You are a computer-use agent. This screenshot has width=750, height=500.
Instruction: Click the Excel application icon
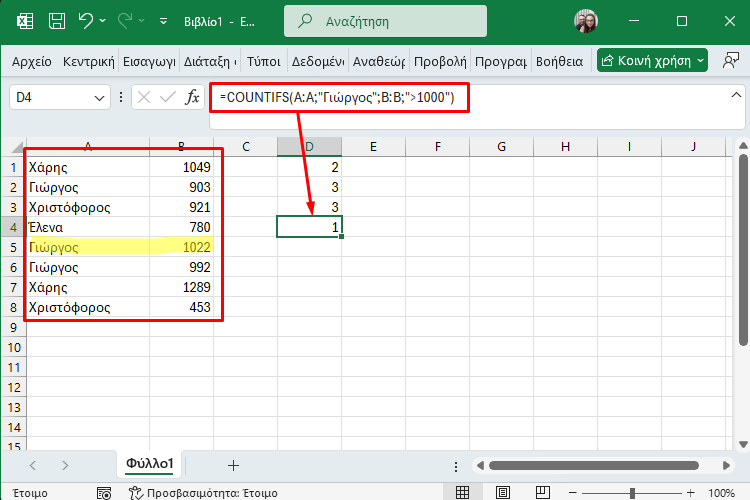tap(25, 22)
